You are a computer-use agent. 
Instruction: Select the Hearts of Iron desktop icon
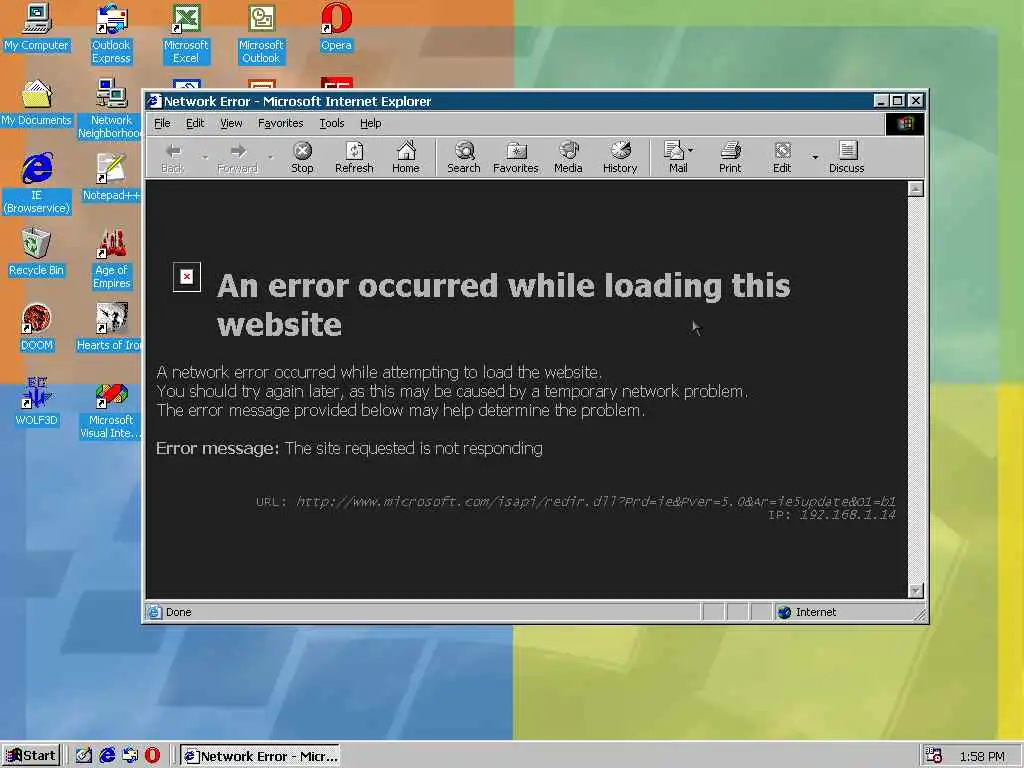pos(110,328)
